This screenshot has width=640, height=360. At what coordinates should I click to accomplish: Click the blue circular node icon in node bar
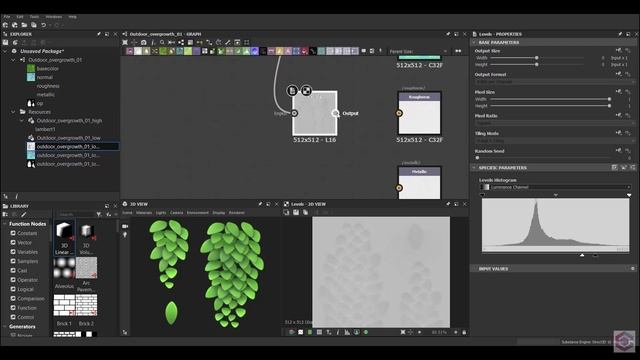point(255,51)
